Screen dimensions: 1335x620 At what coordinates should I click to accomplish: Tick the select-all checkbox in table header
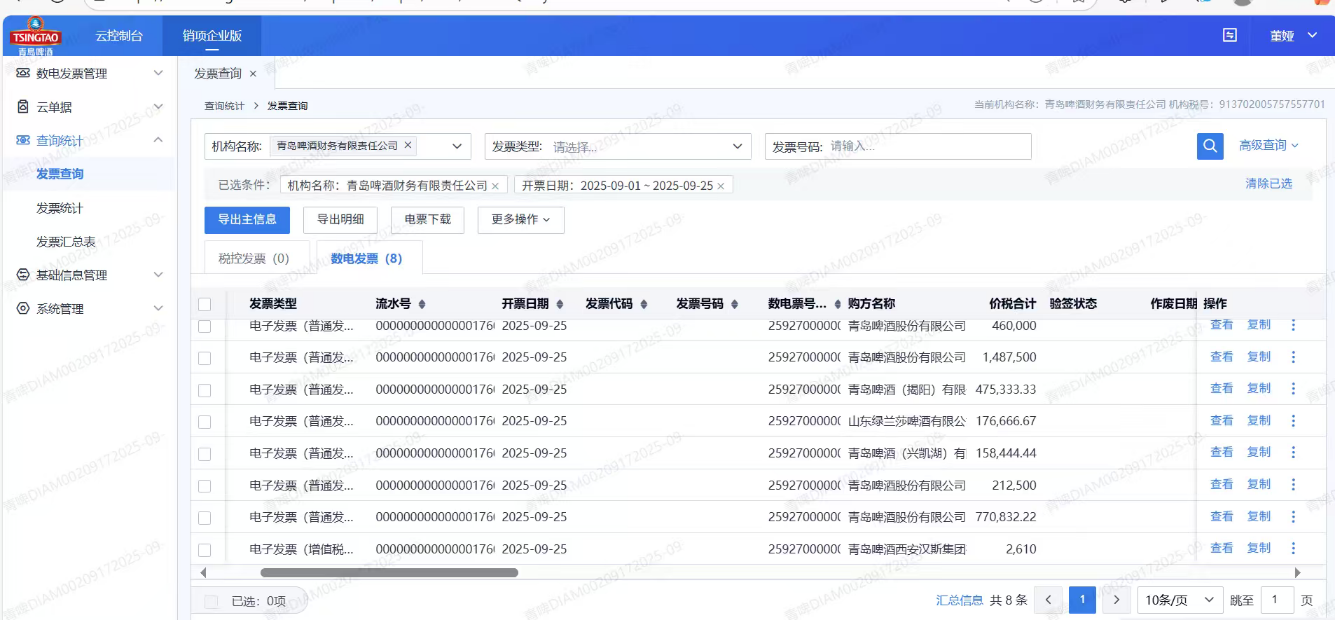(205, 304)
